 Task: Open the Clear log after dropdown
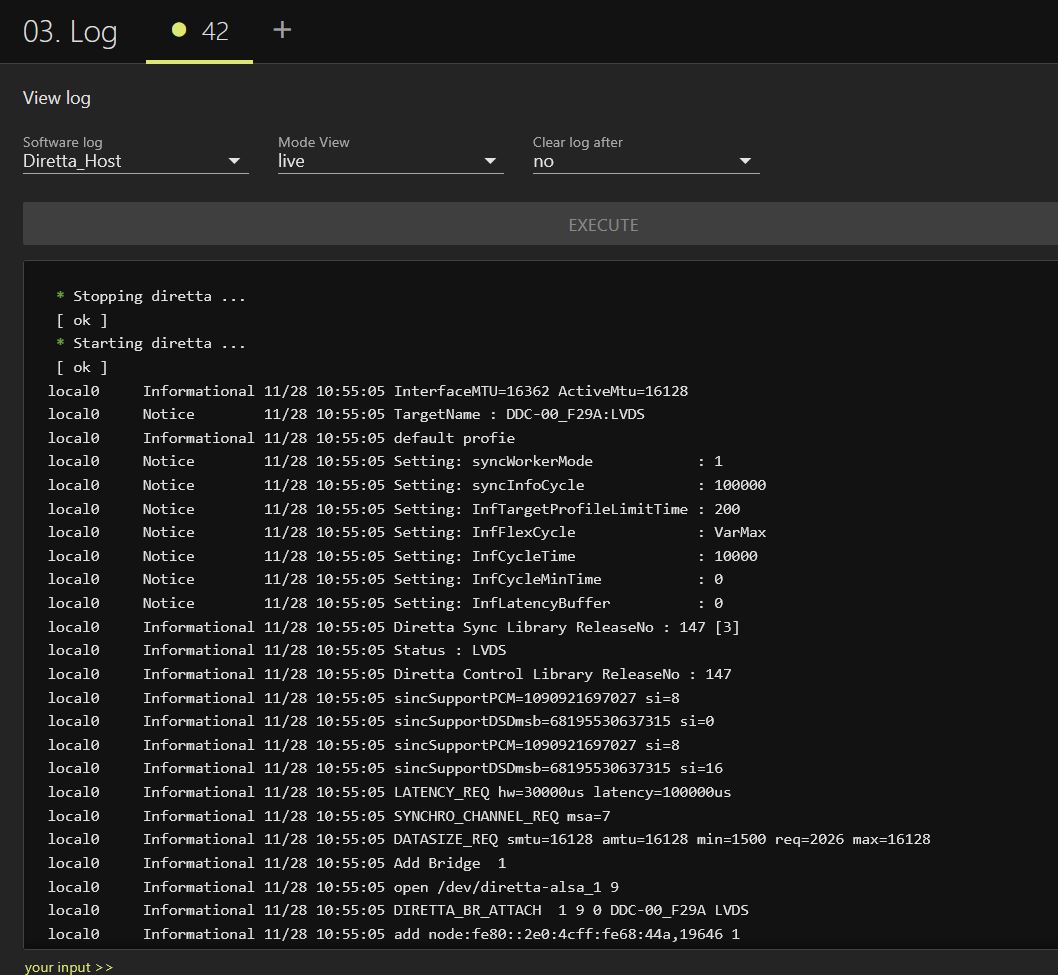(x=646, y=161)
